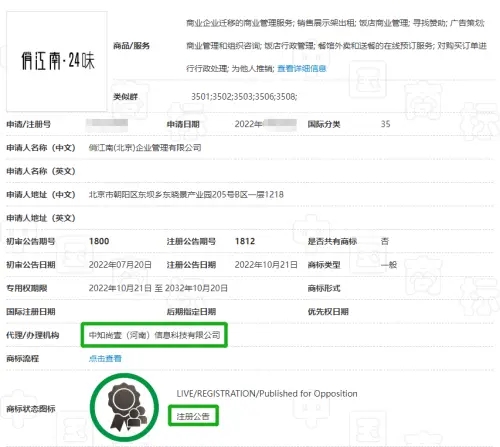Viewport: 500px width, 447px height.
Task: Click the 申请人地址（英文） label
Action: 41,218
